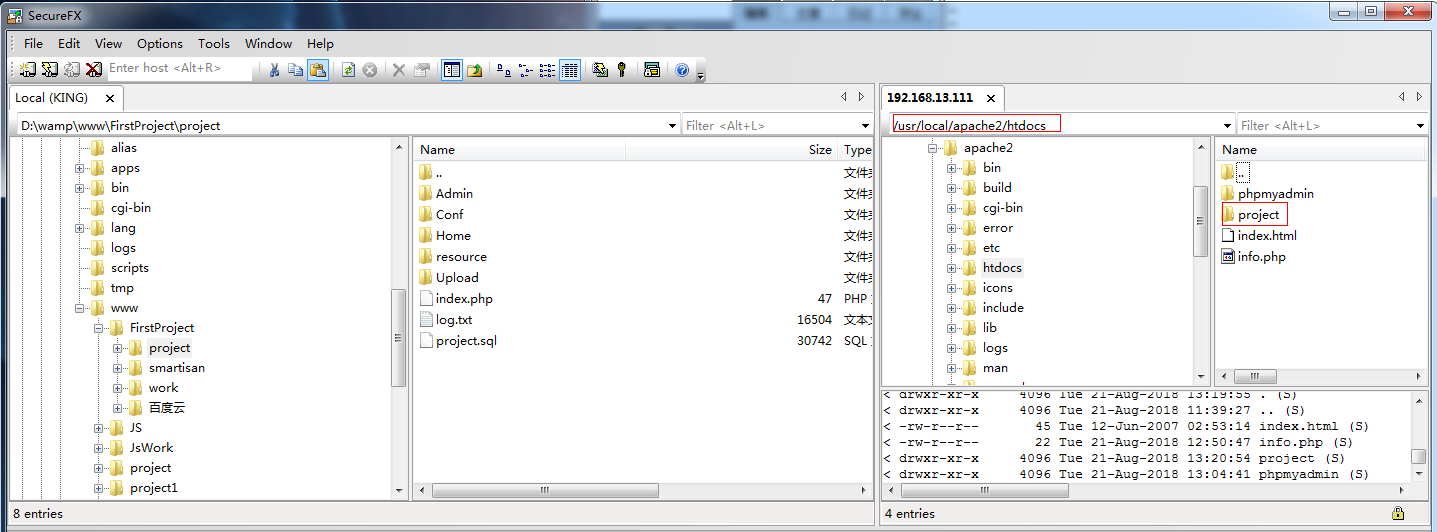1437x532 pixels.
Task: Open the Help menu
Action: [320, 43]
